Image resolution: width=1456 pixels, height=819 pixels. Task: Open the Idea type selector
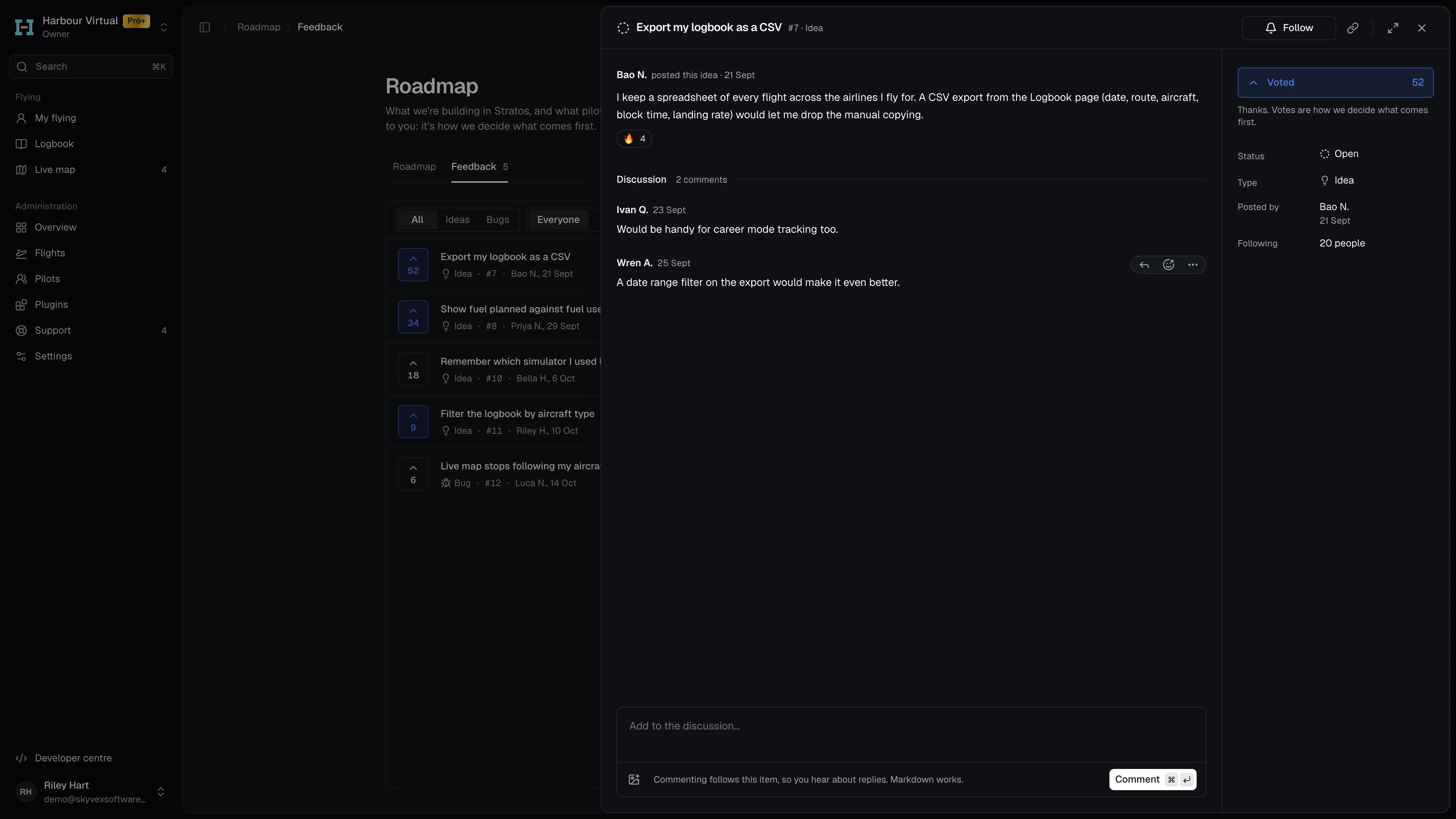[1337, 180]
